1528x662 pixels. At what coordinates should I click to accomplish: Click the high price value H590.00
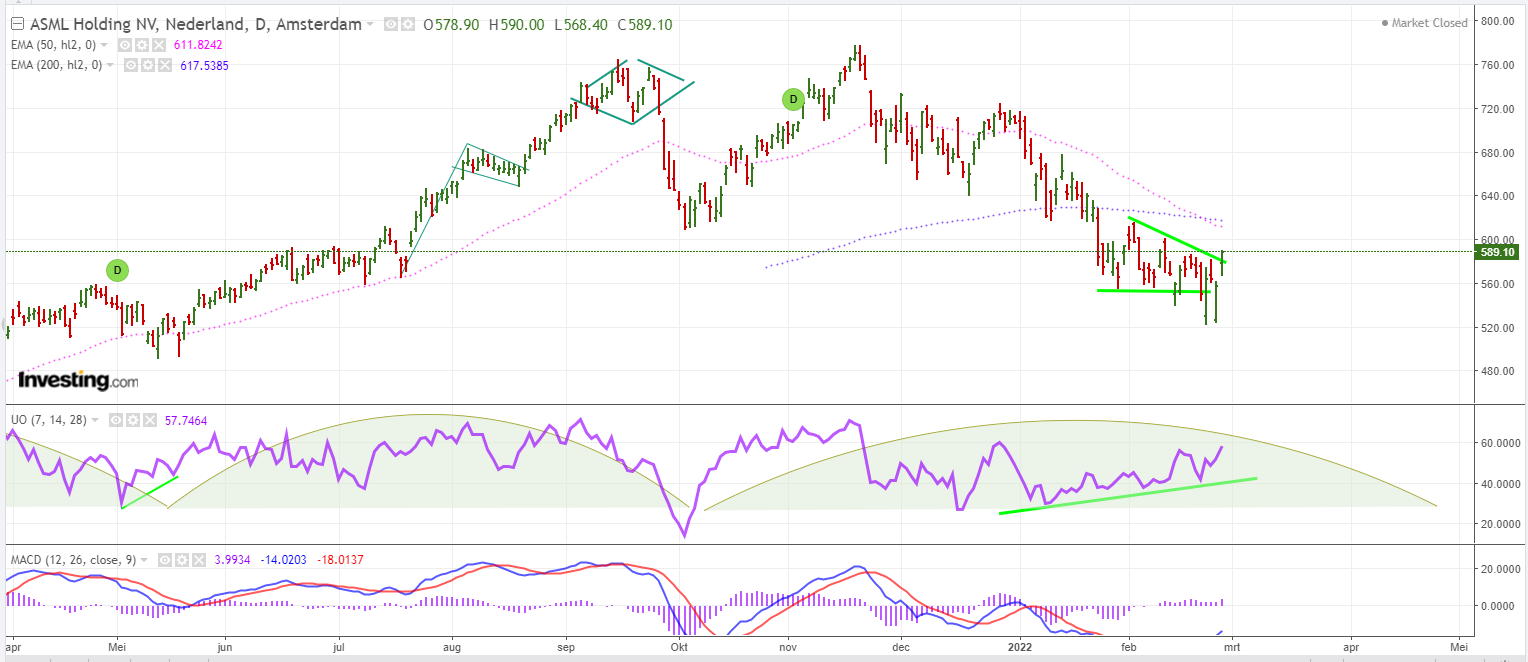click(x=516, y=24)
